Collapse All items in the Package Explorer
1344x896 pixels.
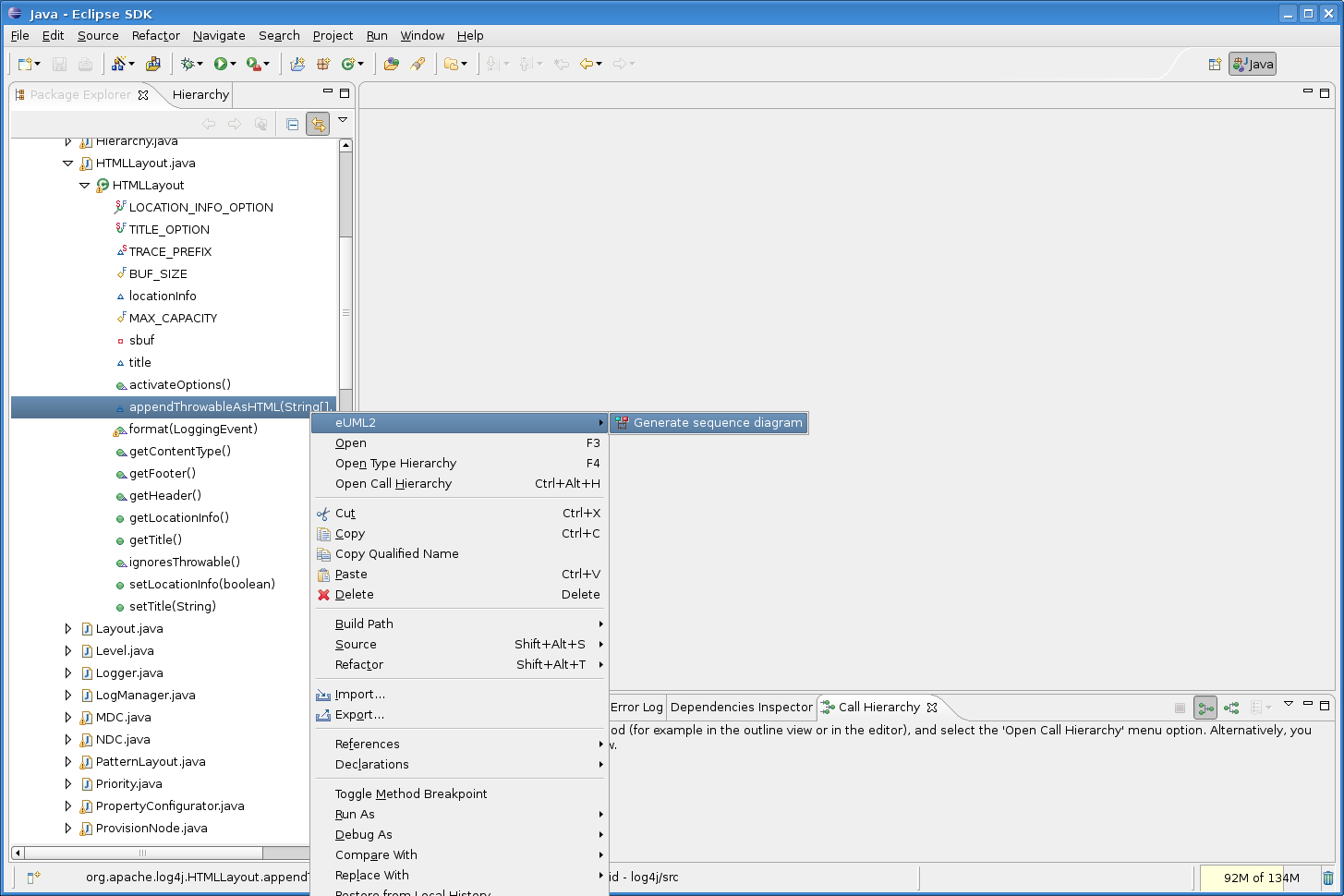coord(292,123)
